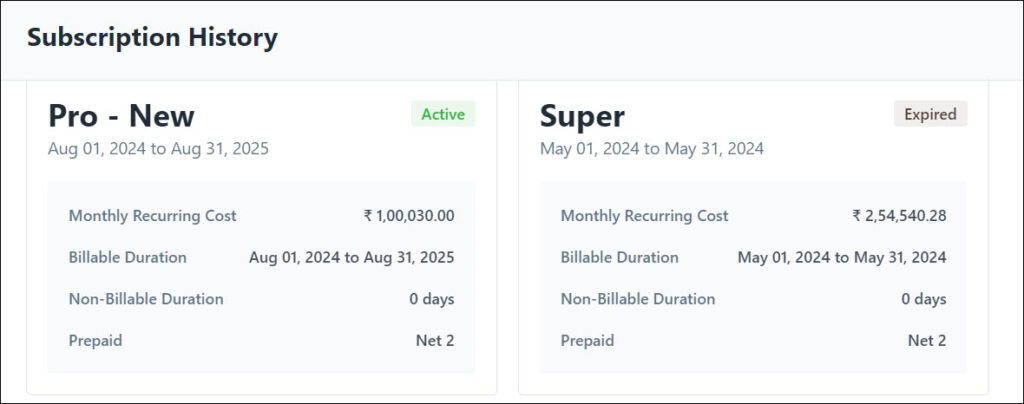Click Non-Billable Duration label in Pro - New
1024x404 pixels.
point(146,299)
